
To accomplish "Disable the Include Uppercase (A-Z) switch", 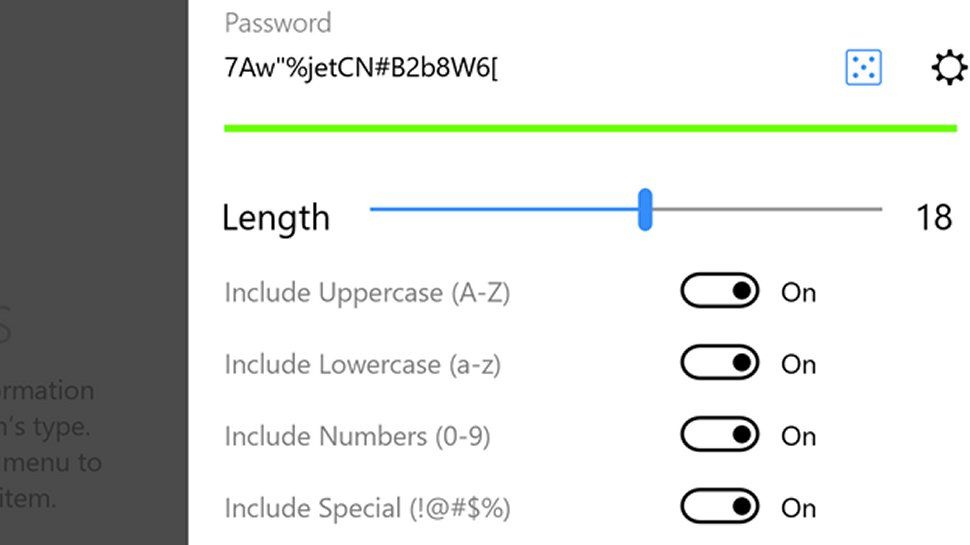I will [x=720, y=292].
